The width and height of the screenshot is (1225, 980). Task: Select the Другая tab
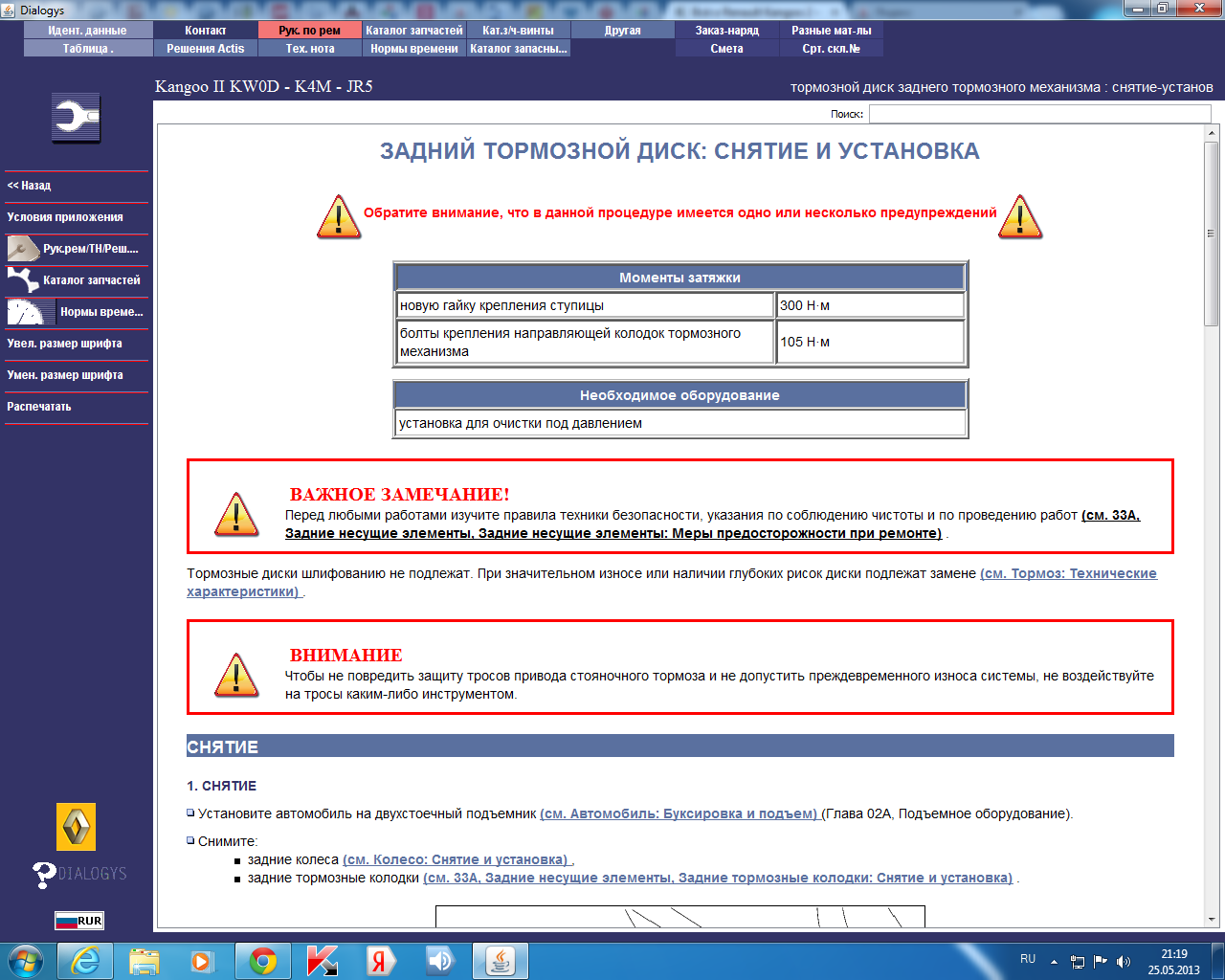623,31
